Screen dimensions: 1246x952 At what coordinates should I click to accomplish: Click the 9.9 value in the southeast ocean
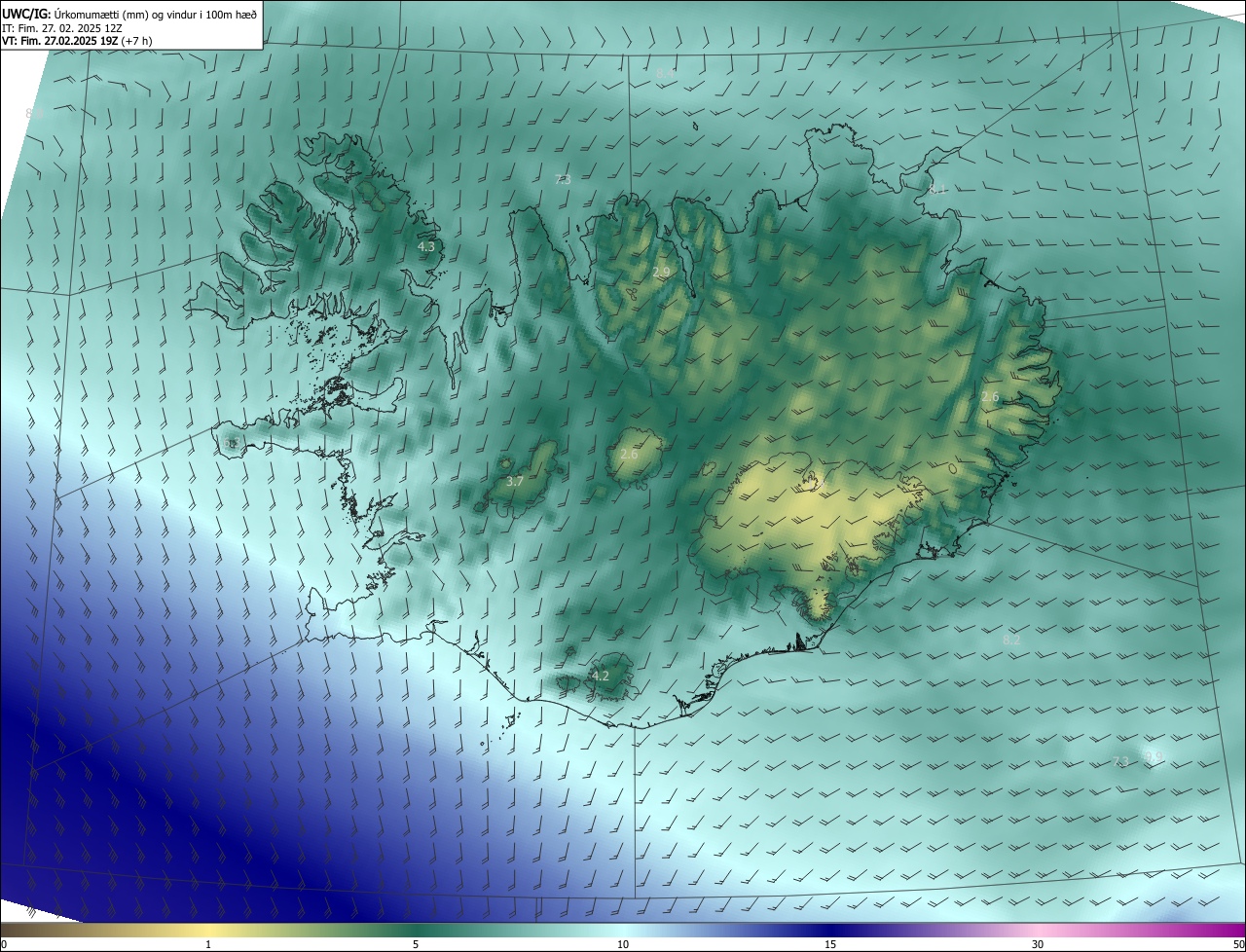(x=1154, y=755)
